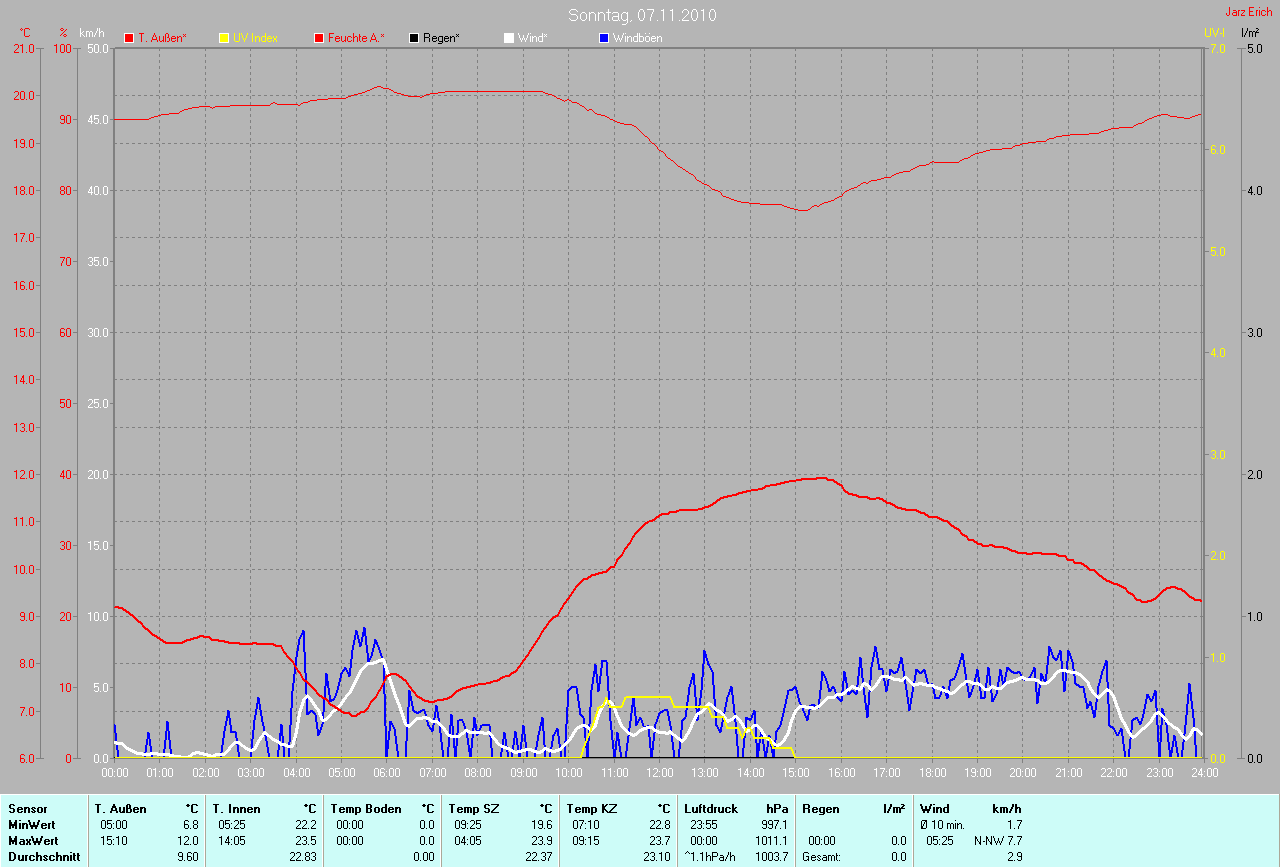Click the Luftdruck column header

click(x=709, y=808)
